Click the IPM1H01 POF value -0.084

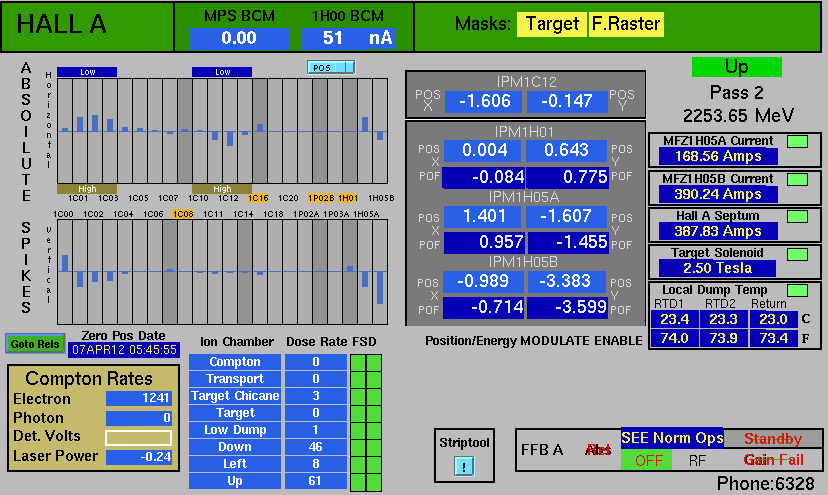coord(484,177)
